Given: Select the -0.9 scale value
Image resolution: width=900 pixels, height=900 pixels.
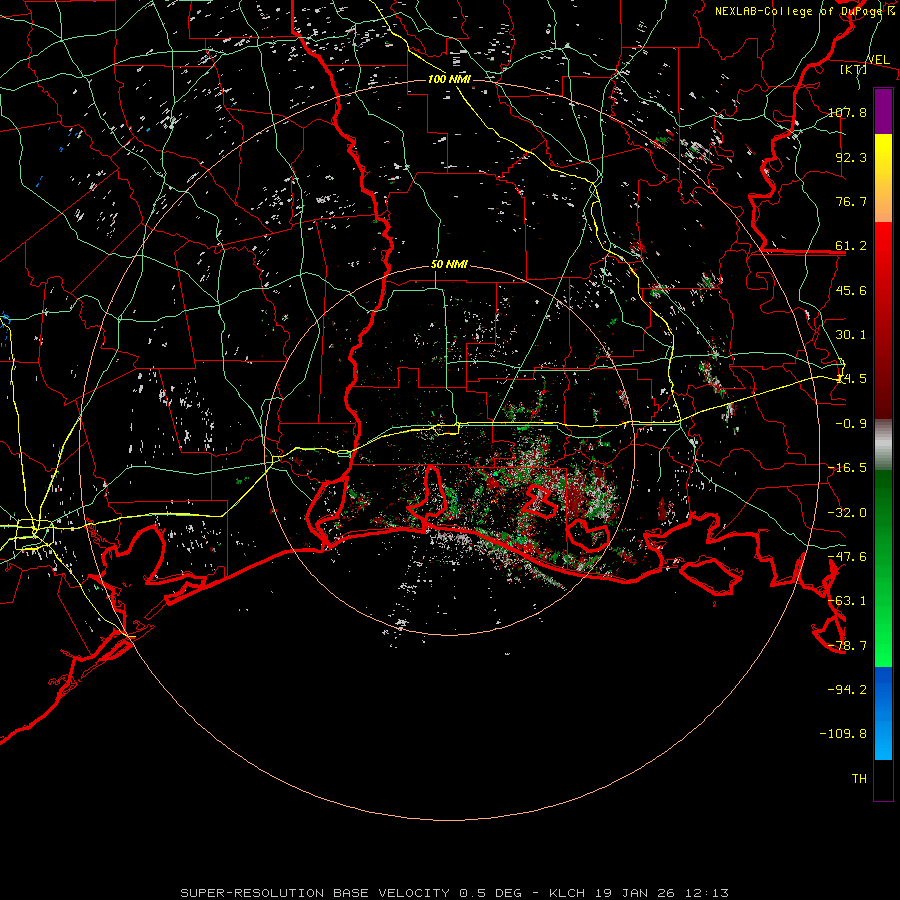Looking at the screenshot, I should tap(851, 424).
